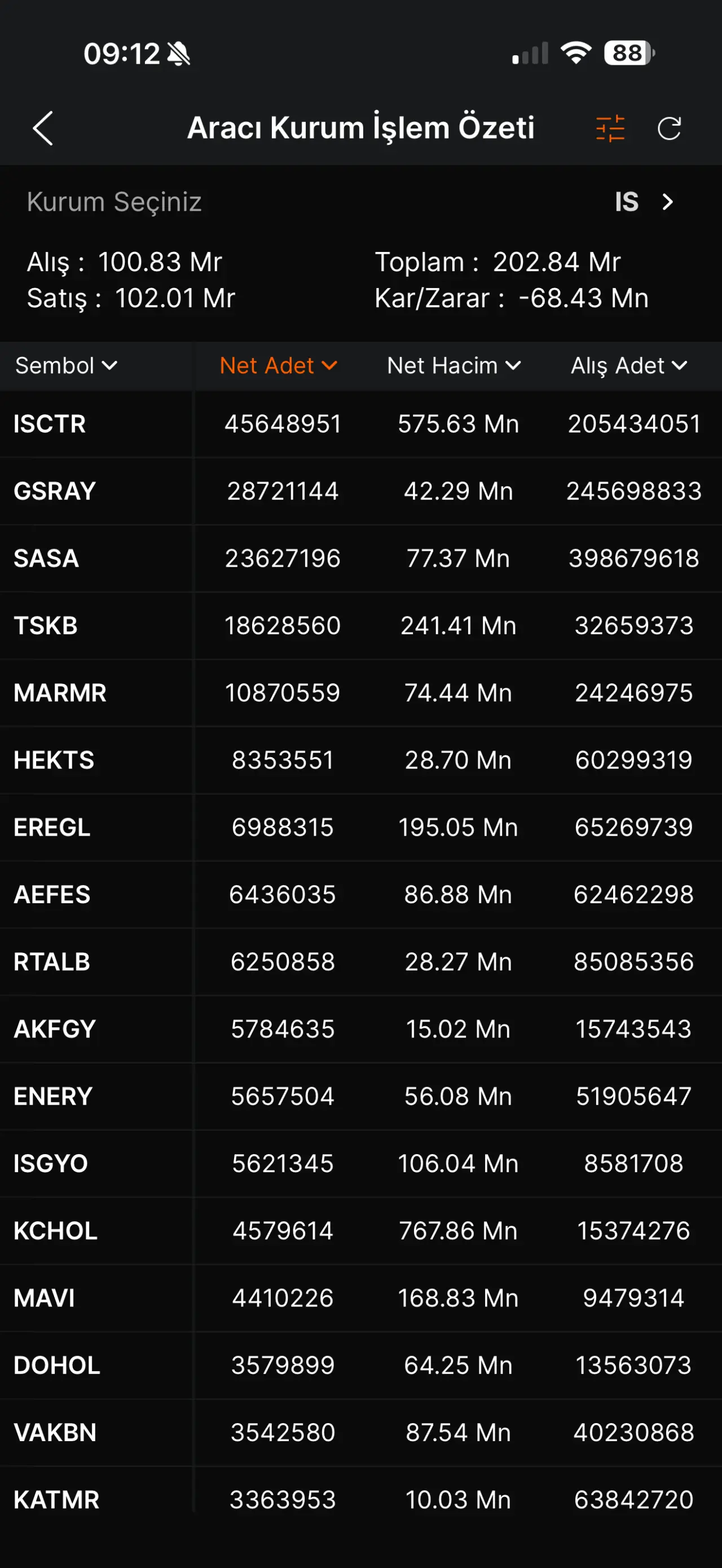This screenshot has height=1568, width=722.
Task: Tap the silent mode bell icon
Action: pyautogui.click(x=179, y=54)
